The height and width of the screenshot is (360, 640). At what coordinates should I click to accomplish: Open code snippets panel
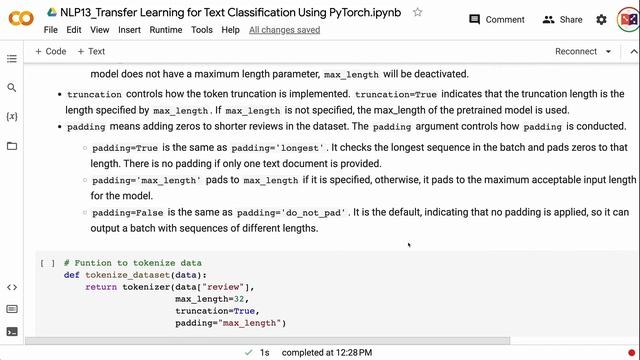pyautogui.click(x=12, y=287)
